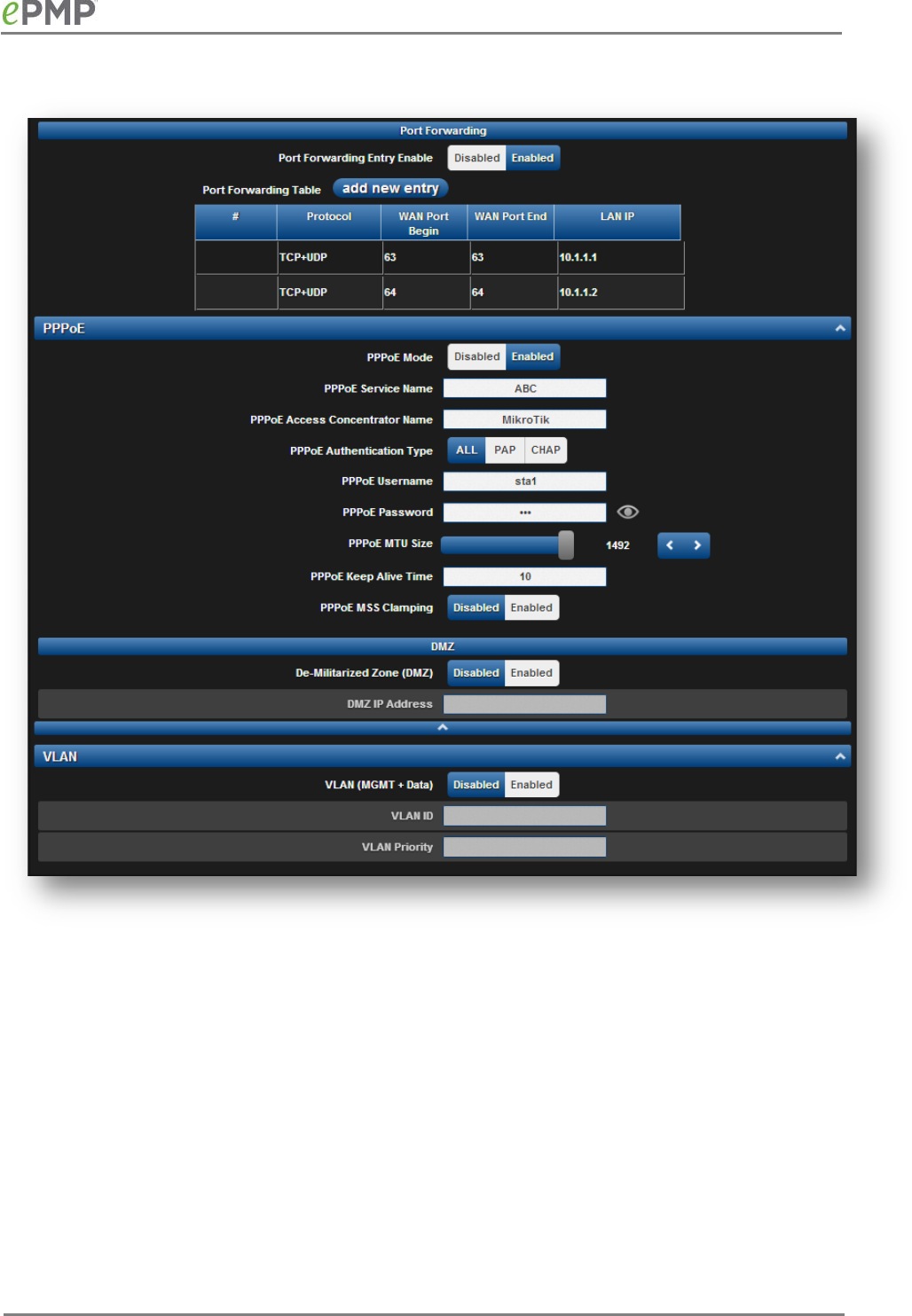Viewport: 912px width, 1316px height.
Task: Disable PPPoE MSS Clamping
Action: (476, 607)
